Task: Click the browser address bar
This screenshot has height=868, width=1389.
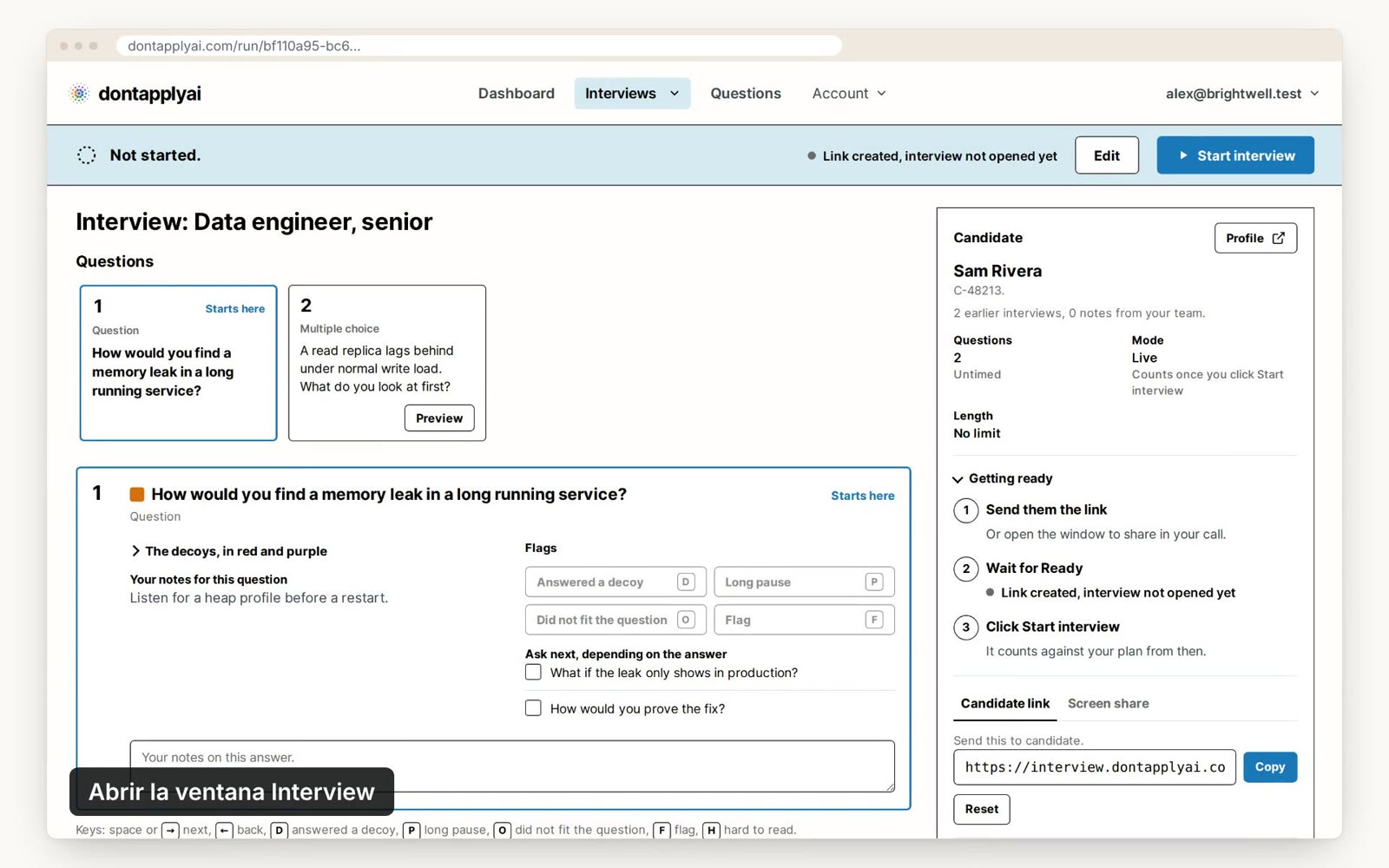Action: pos(479,46)
